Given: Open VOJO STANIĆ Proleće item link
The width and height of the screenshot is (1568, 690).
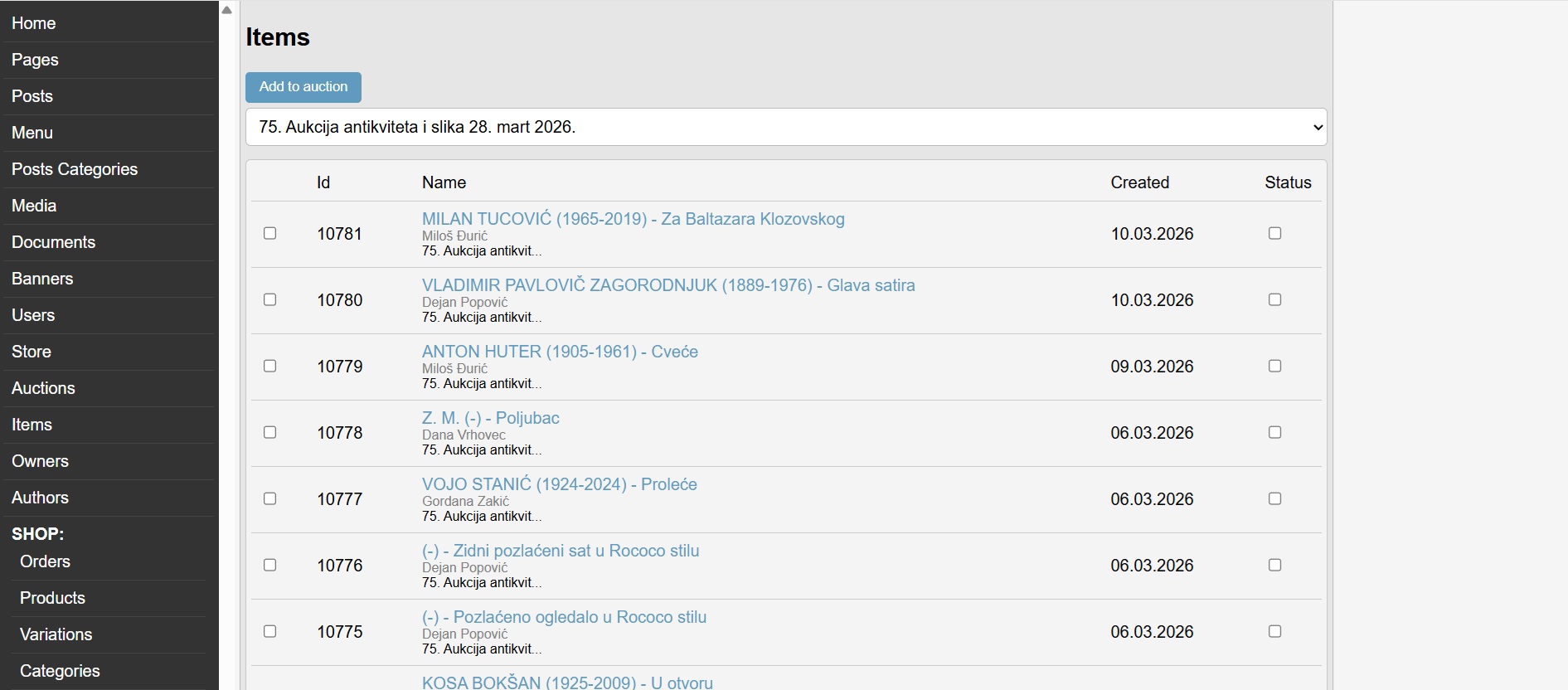Looking at the screenshot, I should (559, 484).
